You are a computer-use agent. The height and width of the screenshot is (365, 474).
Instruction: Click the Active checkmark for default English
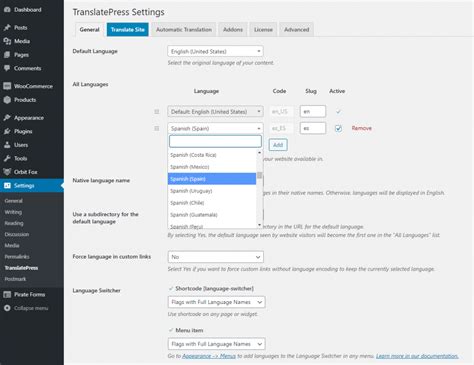pyautogui.click(x=338, y=112)
